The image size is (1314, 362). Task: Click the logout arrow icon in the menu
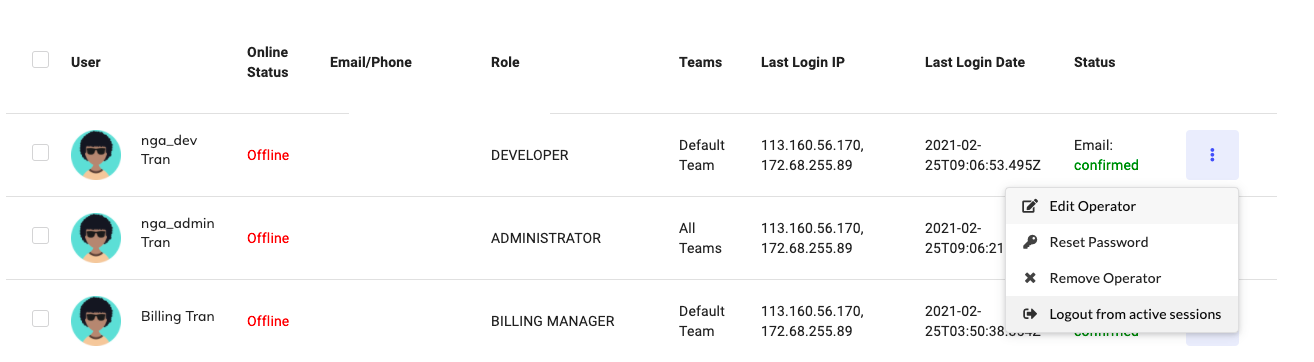tap(1030, 314)
